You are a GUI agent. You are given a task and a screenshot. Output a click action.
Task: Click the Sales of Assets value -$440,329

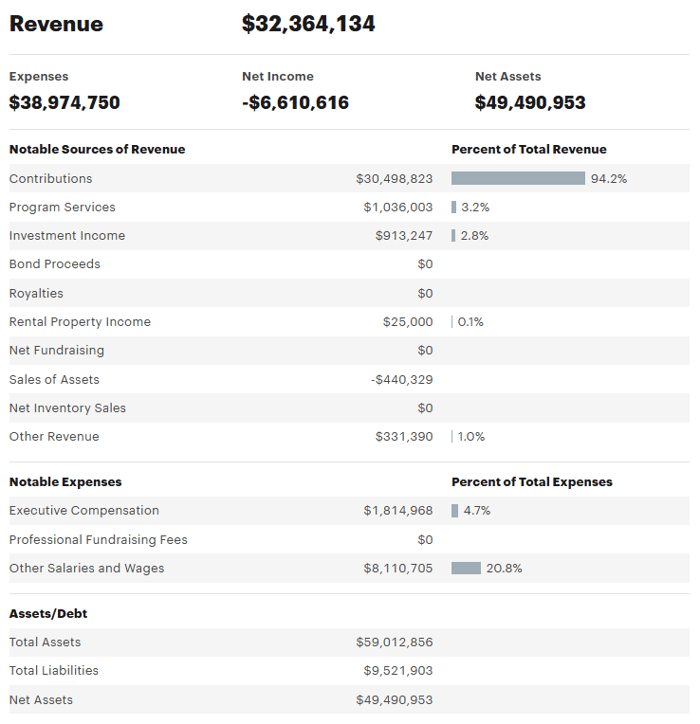[402, 379]
